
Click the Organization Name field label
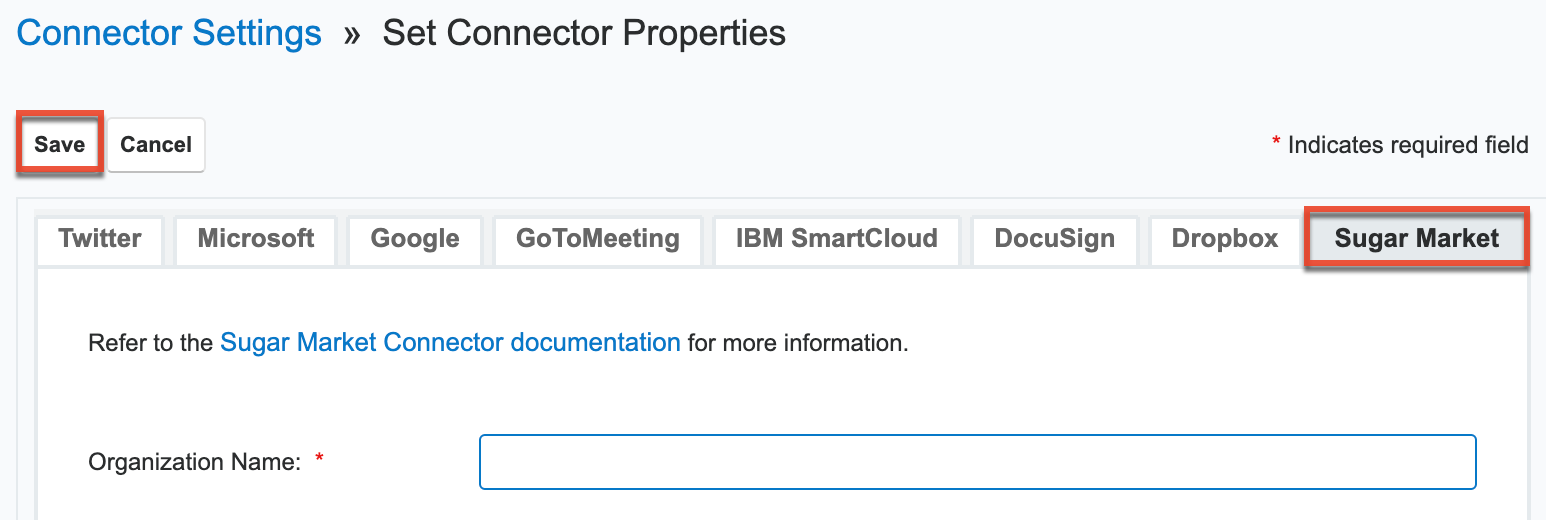(x=195, y=462)
